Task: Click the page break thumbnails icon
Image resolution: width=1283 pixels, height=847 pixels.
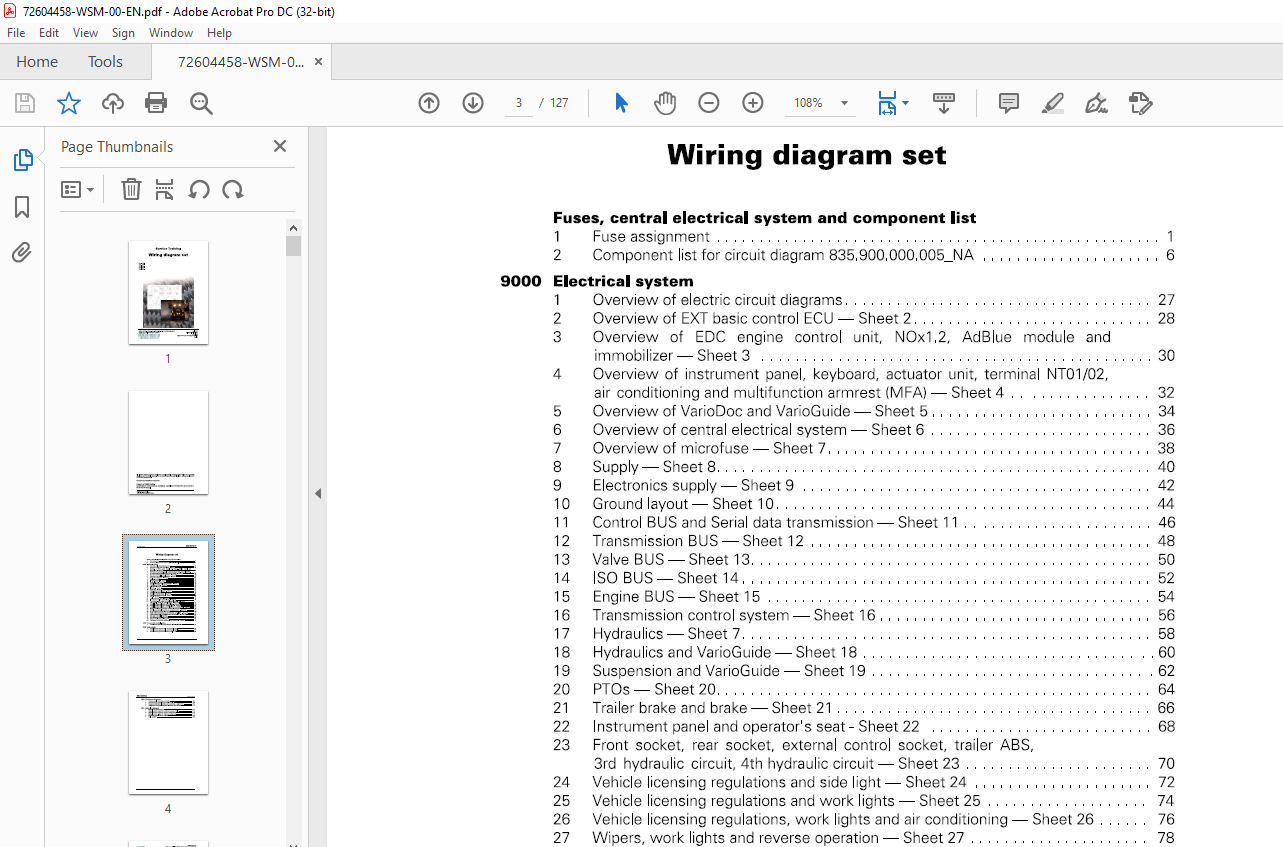Action: pos(165,189)
